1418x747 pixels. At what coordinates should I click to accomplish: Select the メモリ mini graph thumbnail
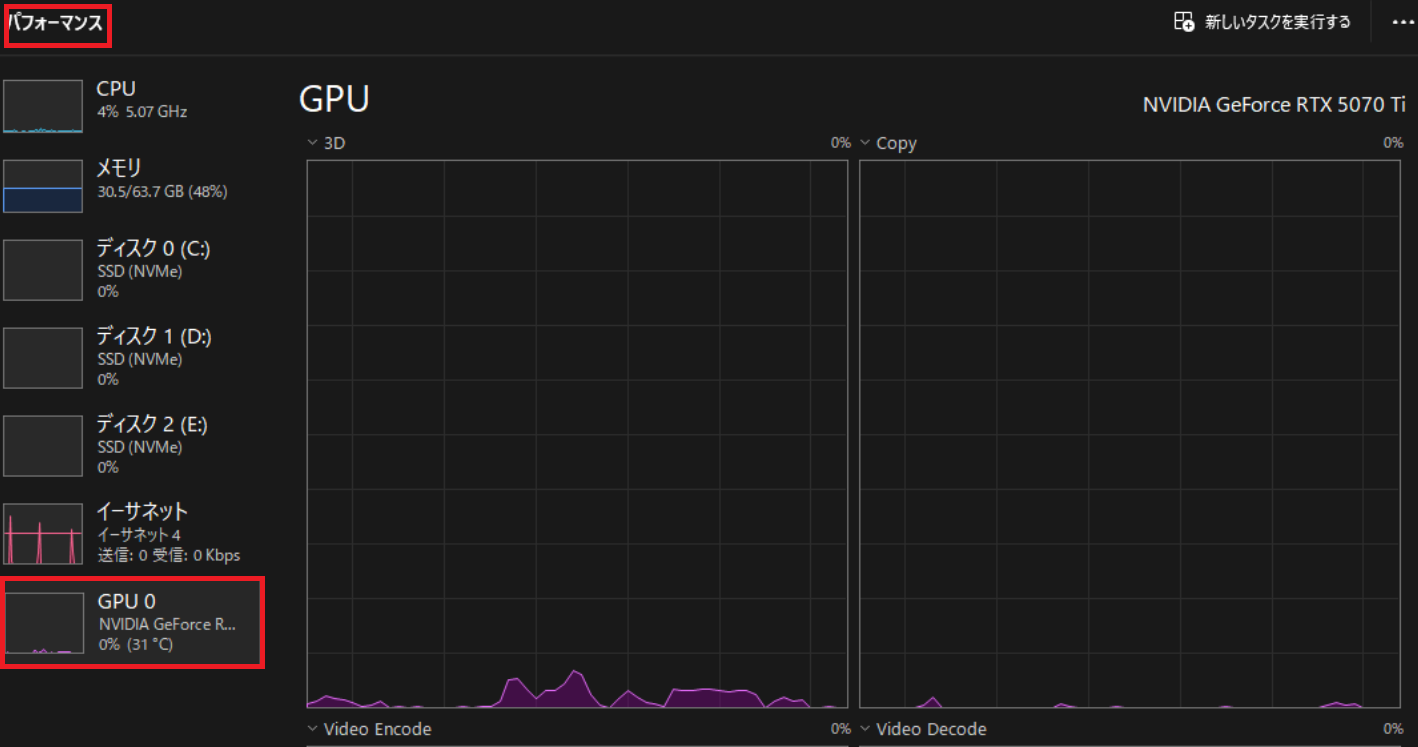click(x=43, y=186)
